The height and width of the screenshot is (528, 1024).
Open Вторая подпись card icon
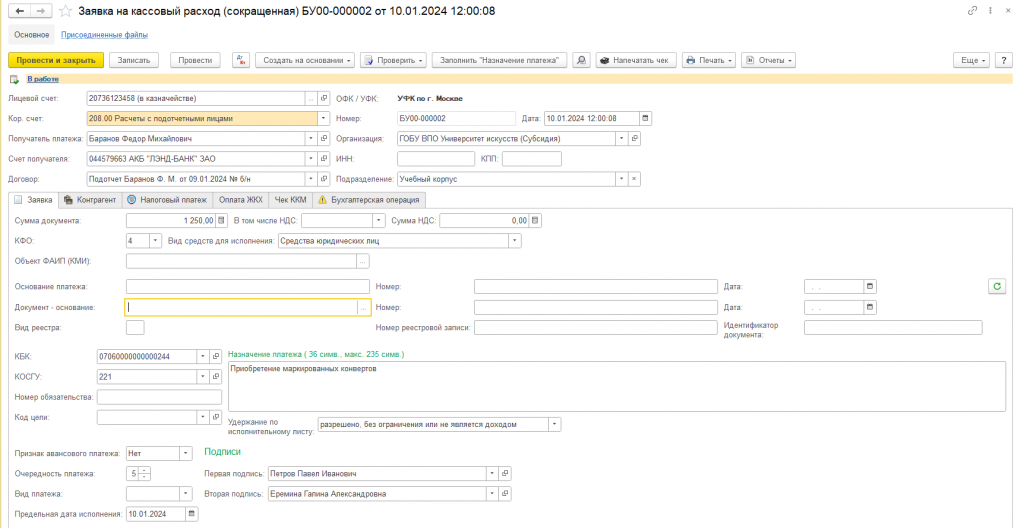click(x=505, y=494)
